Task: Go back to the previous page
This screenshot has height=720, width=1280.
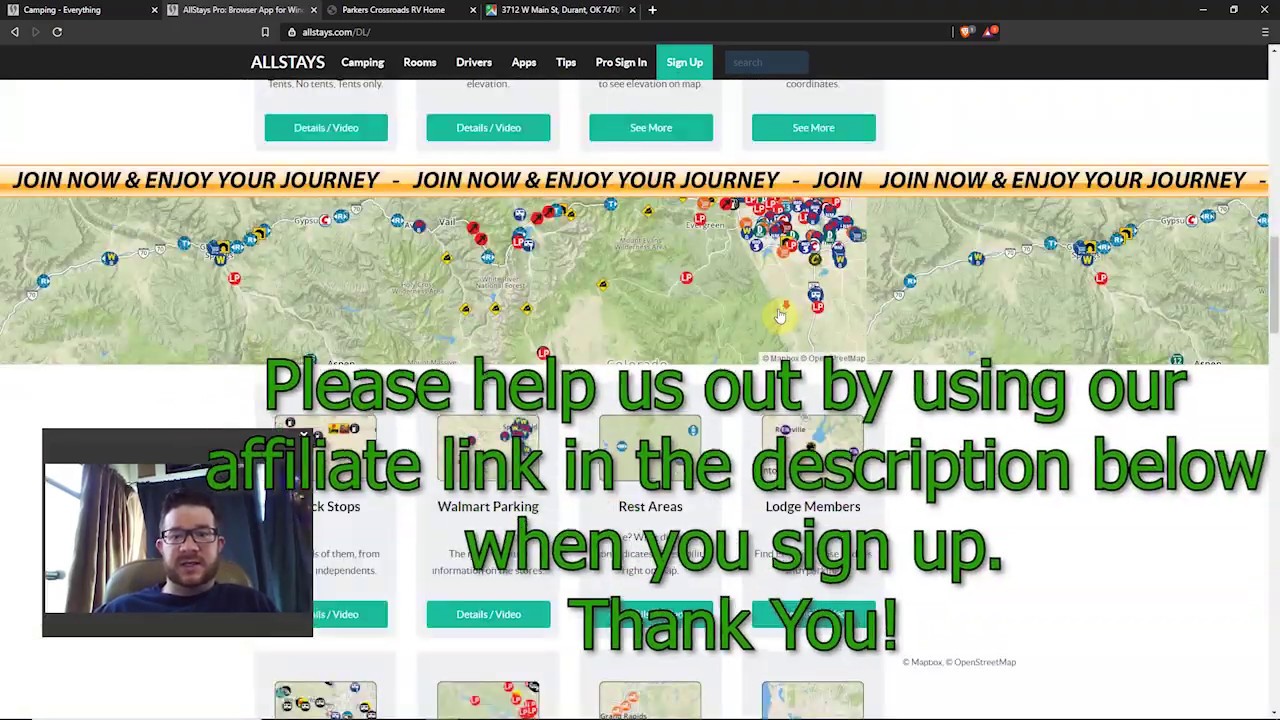Action: [x=15, y=32]
